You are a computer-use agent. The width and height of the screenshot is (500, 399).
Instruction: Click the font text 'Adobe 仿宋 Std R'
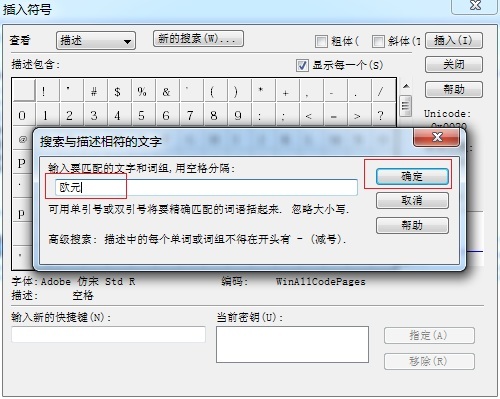[x=88, y=281]
